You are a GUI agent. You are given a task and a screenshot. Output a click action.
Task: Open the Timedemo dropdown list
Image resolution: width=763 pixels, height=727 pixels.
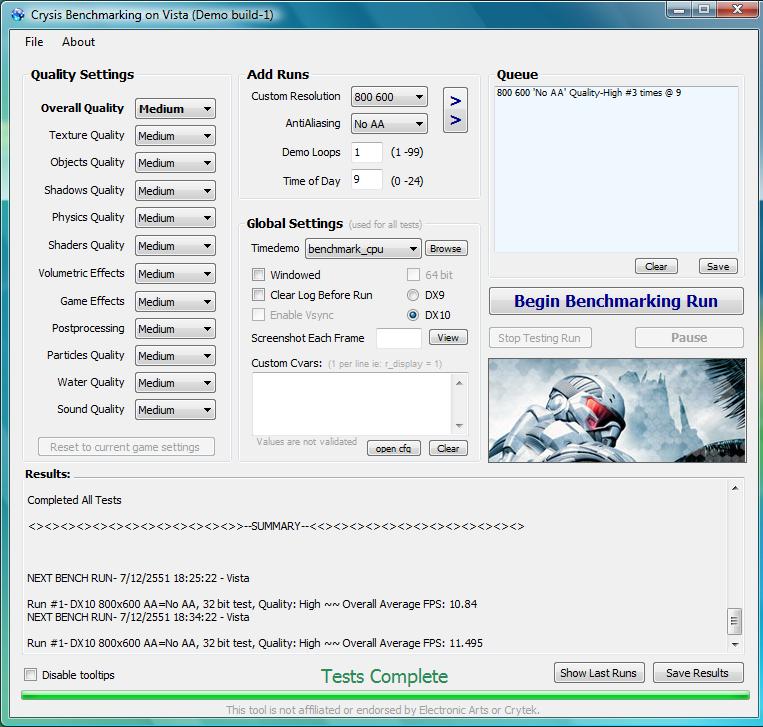pos(363,249)
